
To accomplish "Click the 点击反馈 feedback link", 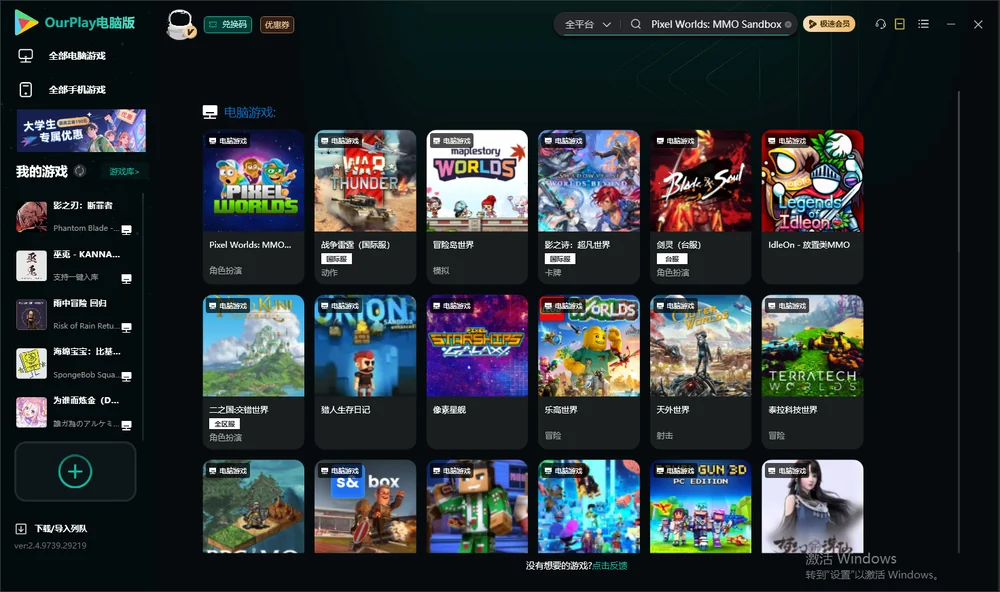I will click(x=610, y=566).
